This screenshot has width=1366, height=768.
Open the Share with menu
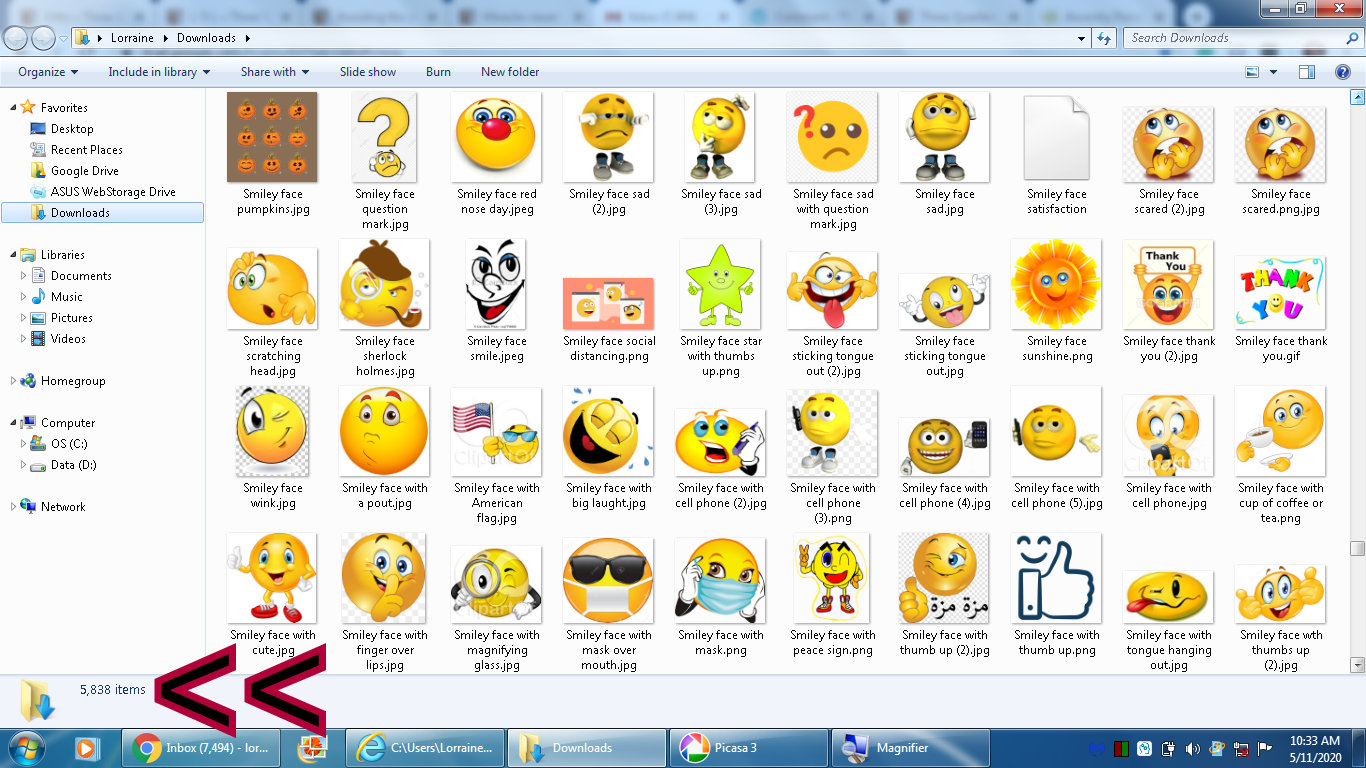click(x=274, y=72)
